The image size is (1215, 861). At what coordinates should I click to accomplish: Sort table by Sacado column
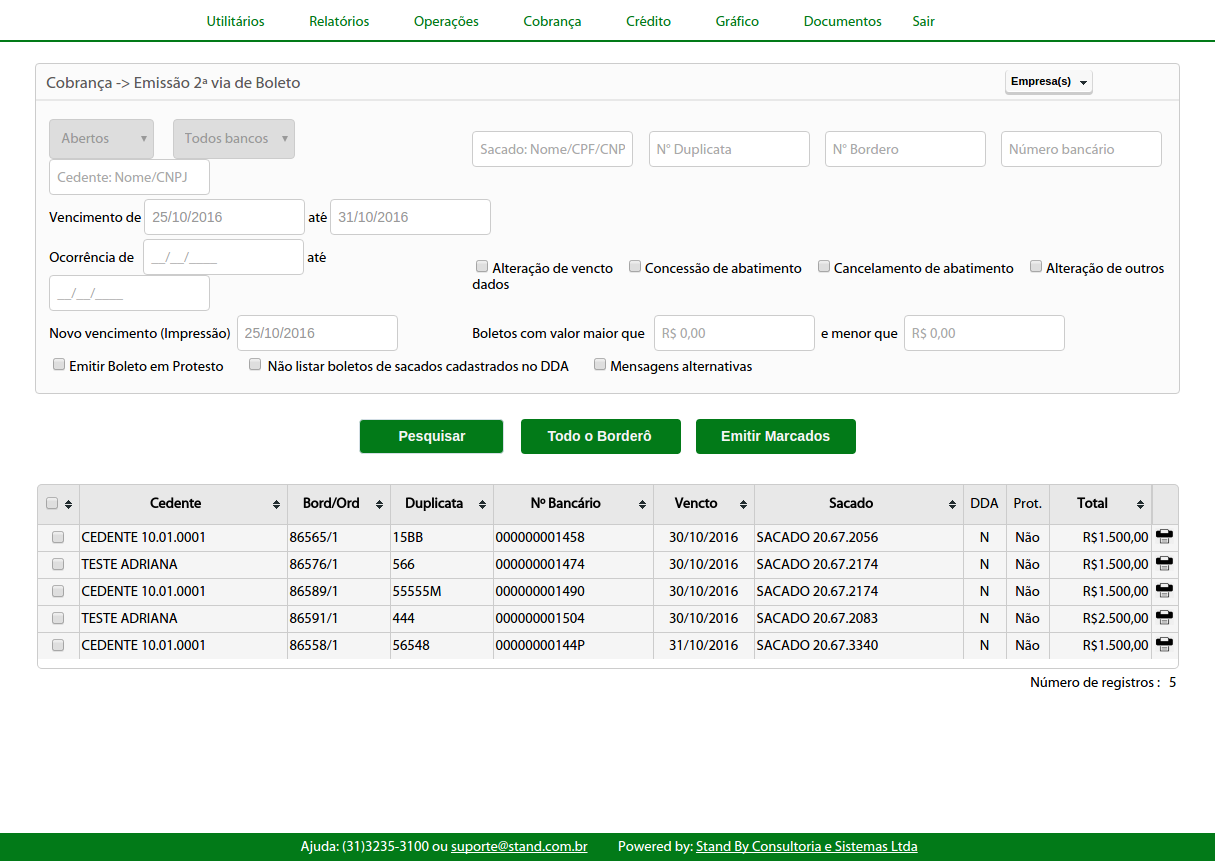[x=859, y=504]
